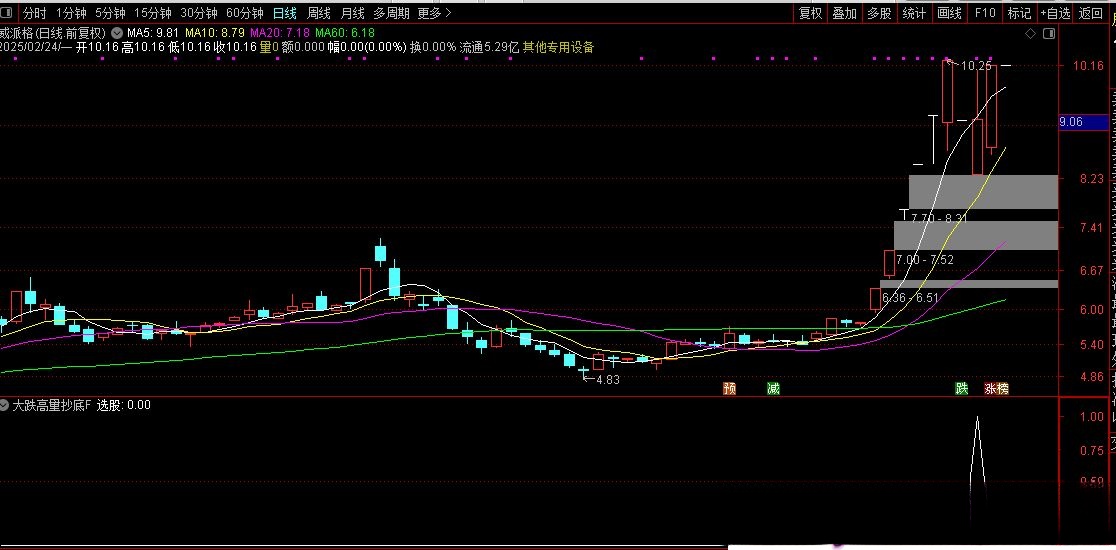
Task: Switch to the 分时 intraday tab
Action: click(34, 13)
